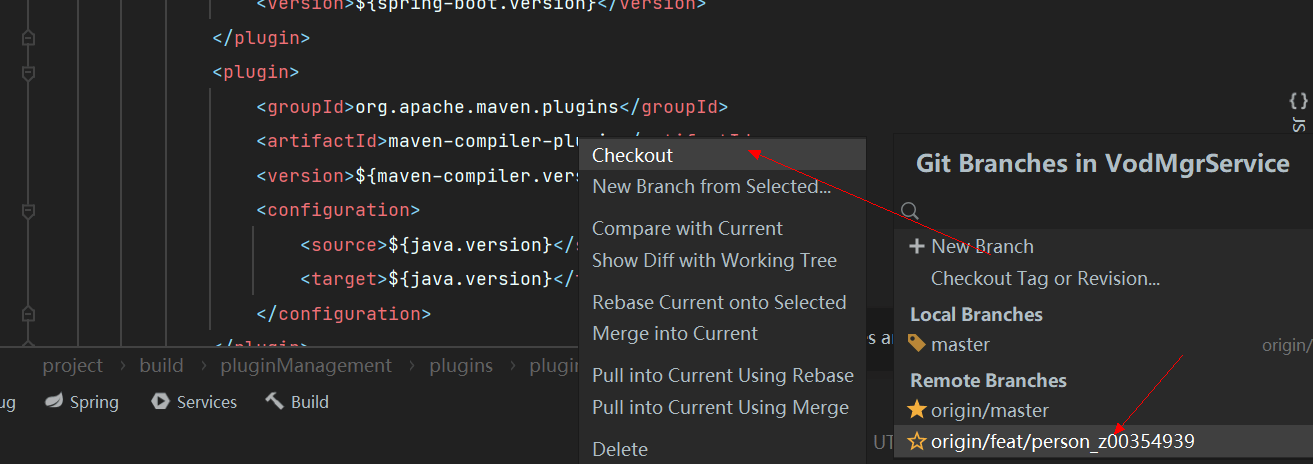Unmark origin/master as favorite via star
Screen dimensions: 1313x464
point(916,410)
